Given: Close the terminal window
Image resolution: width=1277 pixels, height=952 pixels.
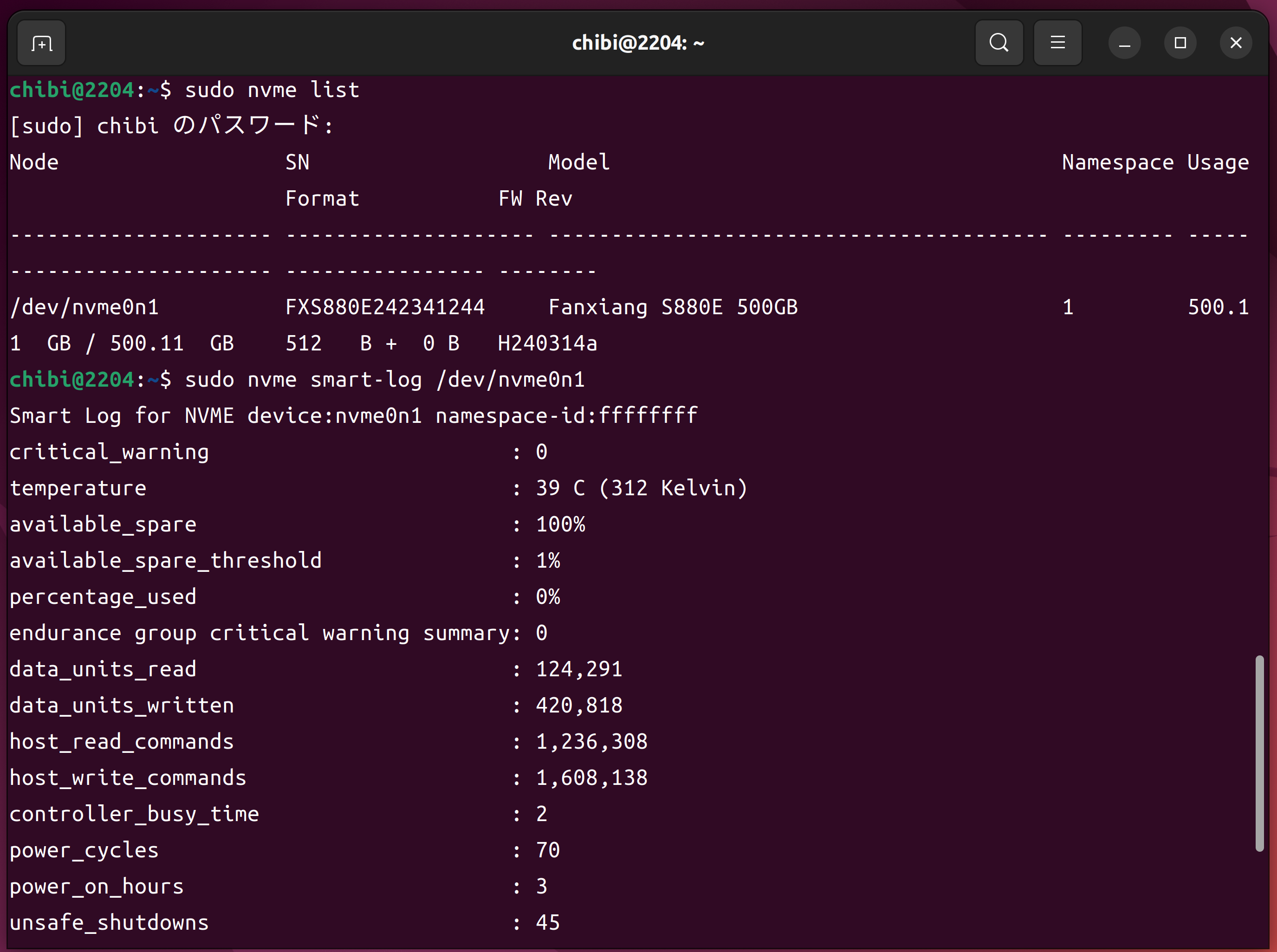Looking at the screenshot, I should pos(1236,43).
